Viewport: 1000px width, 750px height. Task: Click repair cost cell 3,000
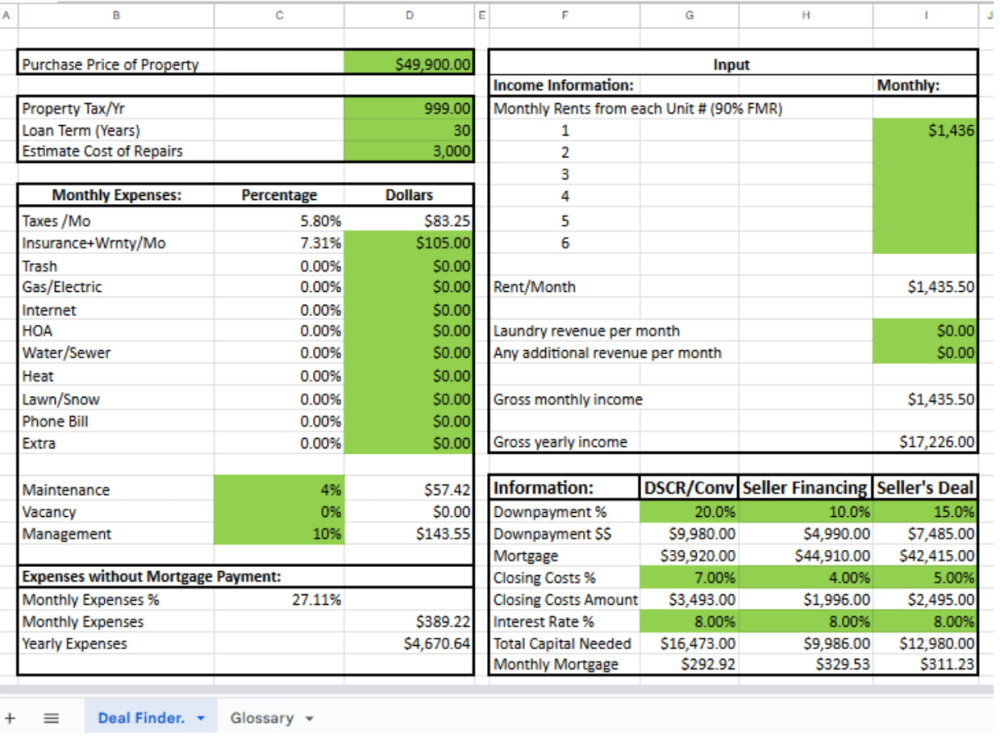[x=409, y=151]
